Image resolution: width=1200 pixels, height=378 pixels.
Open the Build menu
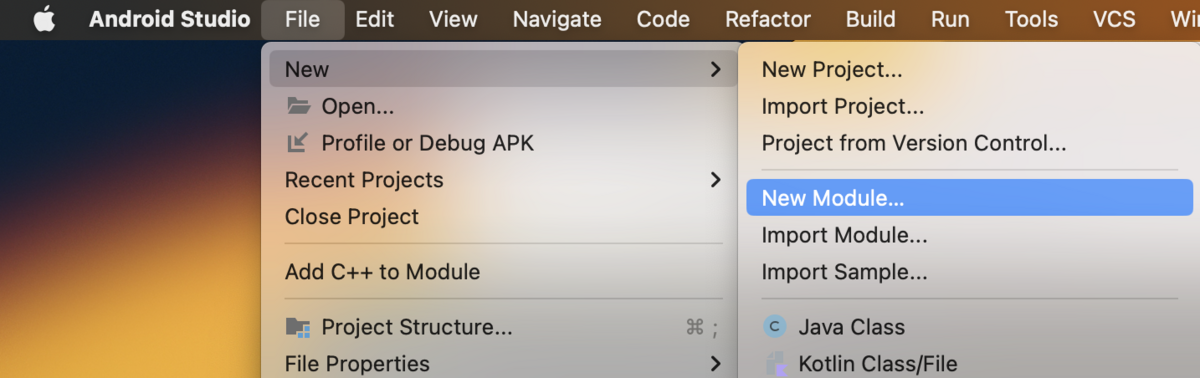(x=870, y=19)
